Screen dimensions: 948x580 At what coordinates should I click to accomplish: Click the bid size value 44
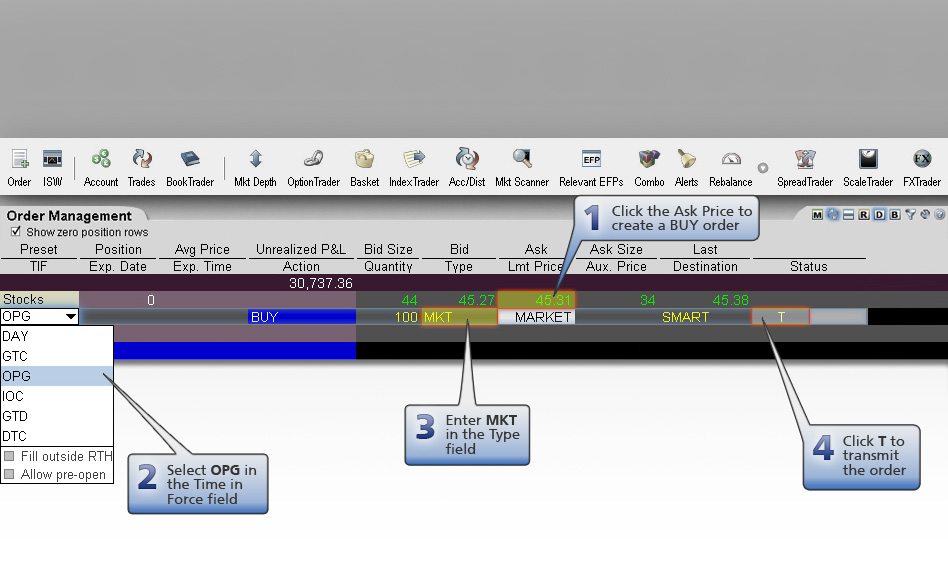(409, 300)
